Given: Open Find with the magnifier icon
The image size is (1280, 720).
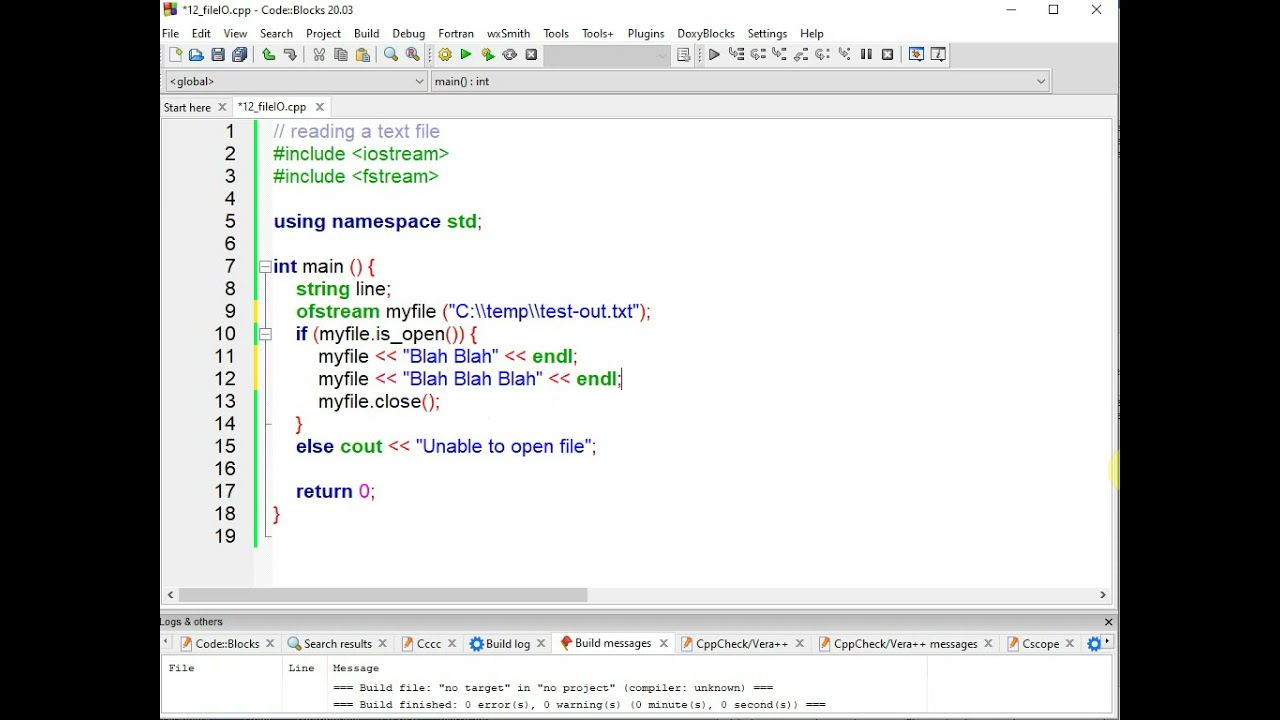Looking at the screenshot, I should 391,55.
